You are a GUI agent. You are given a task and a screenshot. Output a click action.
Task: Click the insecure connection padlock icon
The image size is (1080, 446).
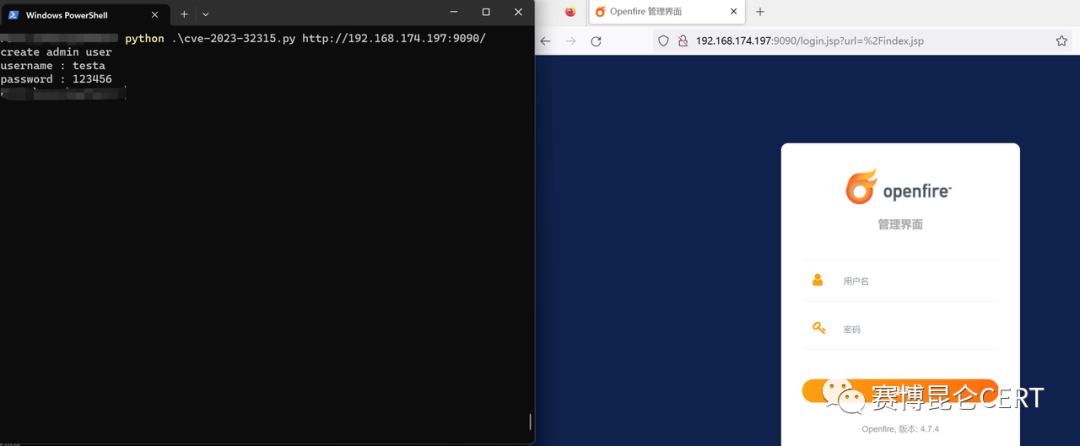click(x=683, y=41)
